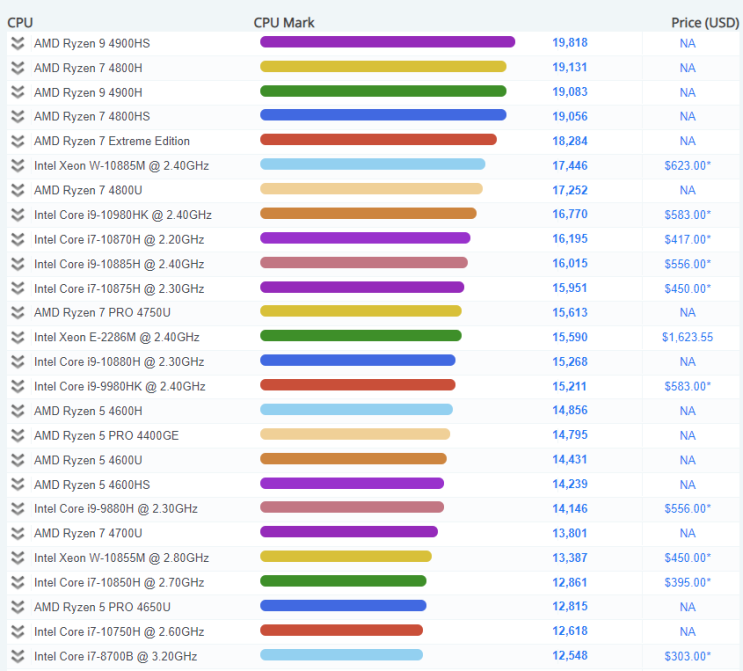The width and height of the screenshot is (743, 671).
Task: Click the green bar for Xeon E-2286M
Action: 361,336
